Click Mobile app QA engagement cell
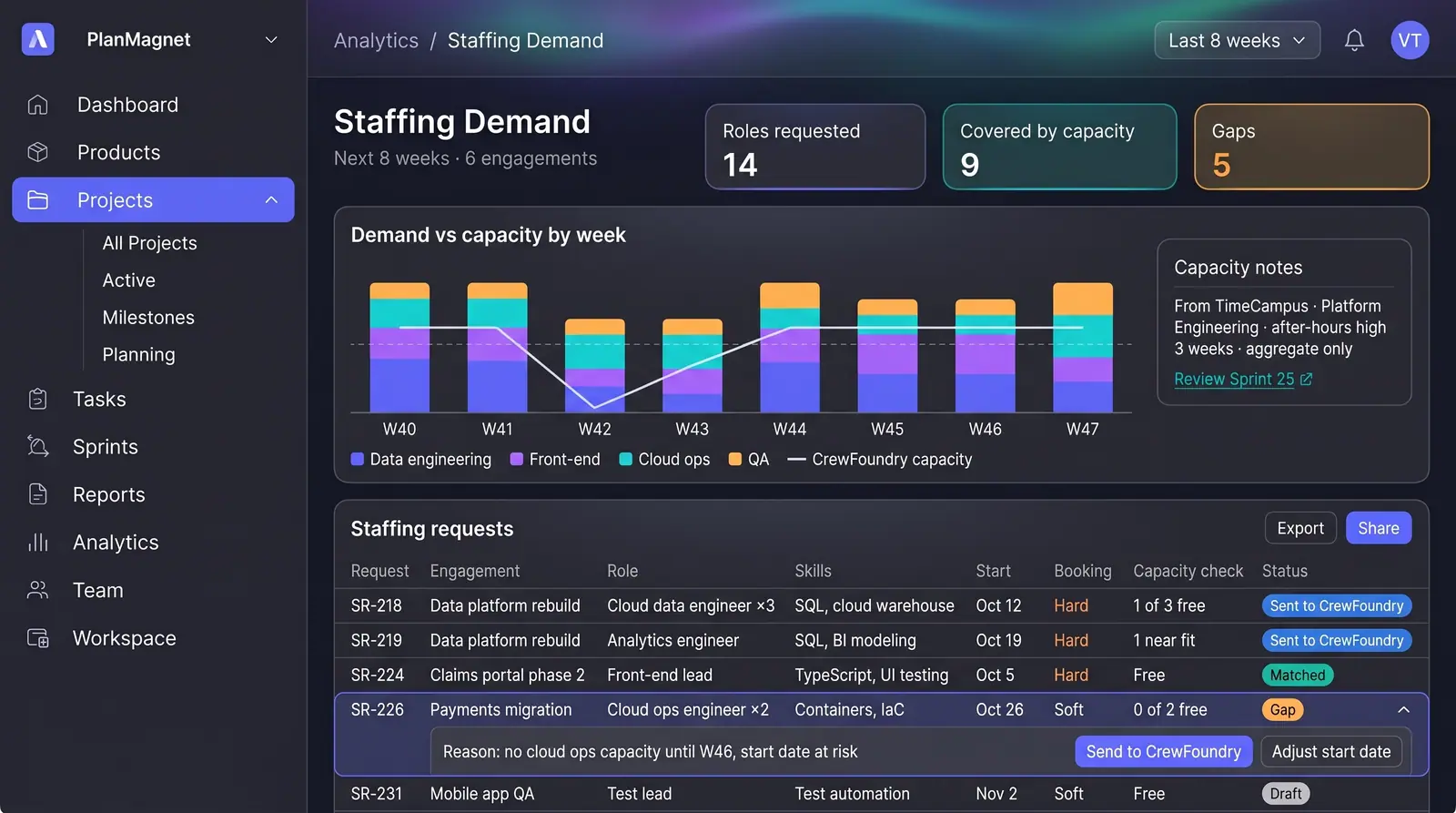Screen dimensions: 1456x813 [481, 794]
